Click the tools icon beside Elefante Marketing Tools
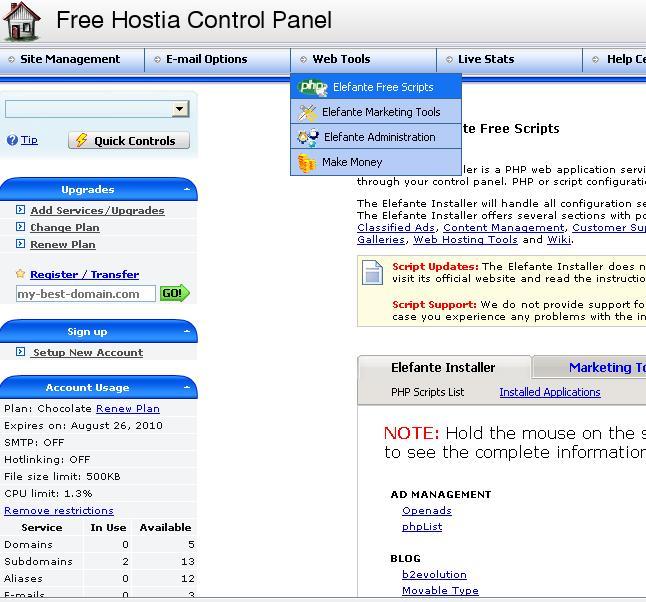 click(308, 112)
